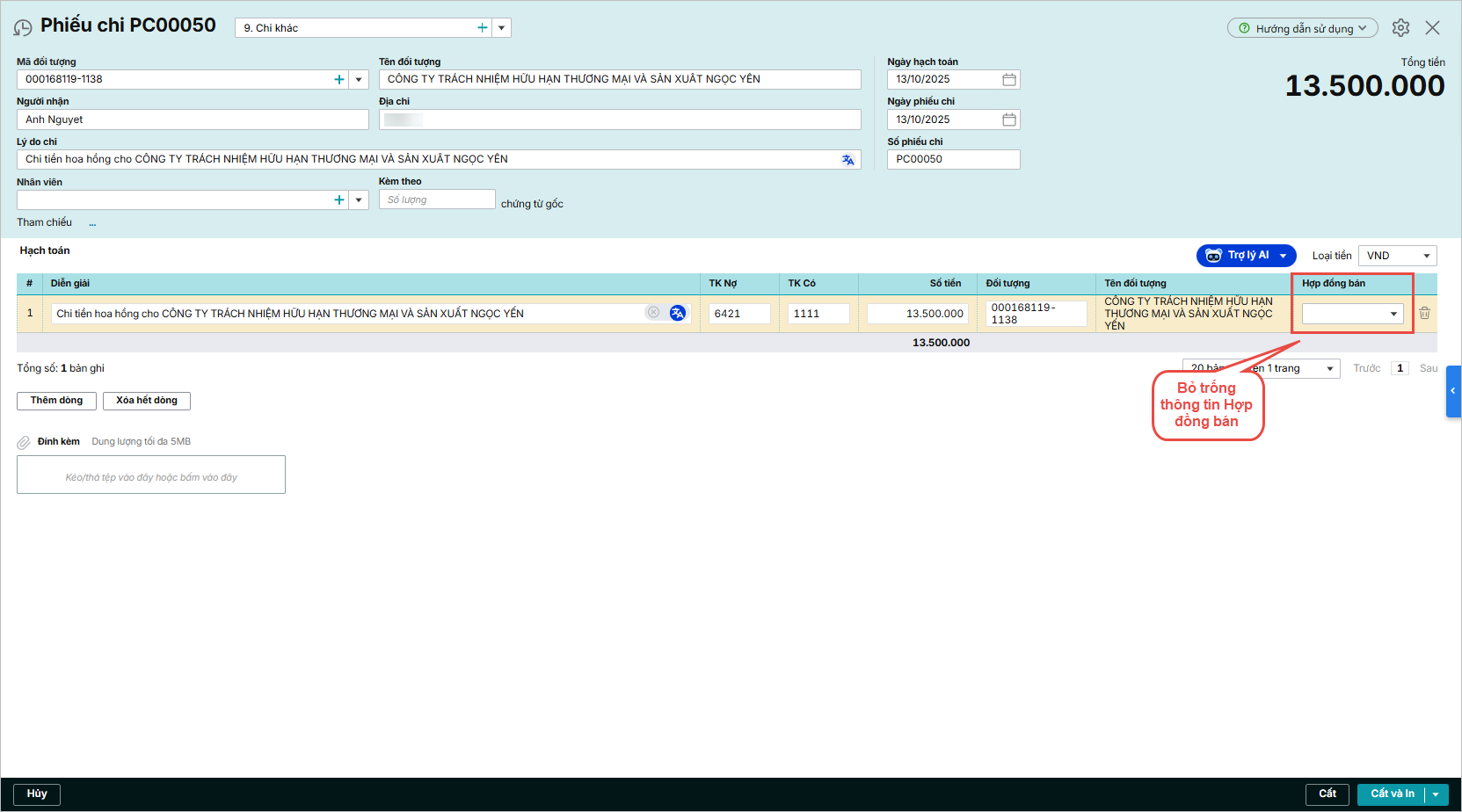1462x812 pixels.
Task: Click the Thêm dòng button
Action: 56,401
